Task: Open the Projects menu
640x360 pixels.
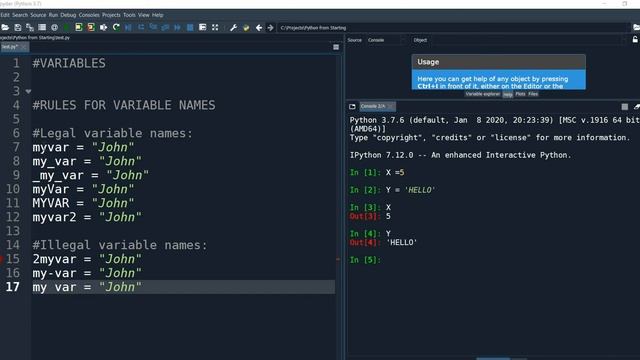Action: 111,15
